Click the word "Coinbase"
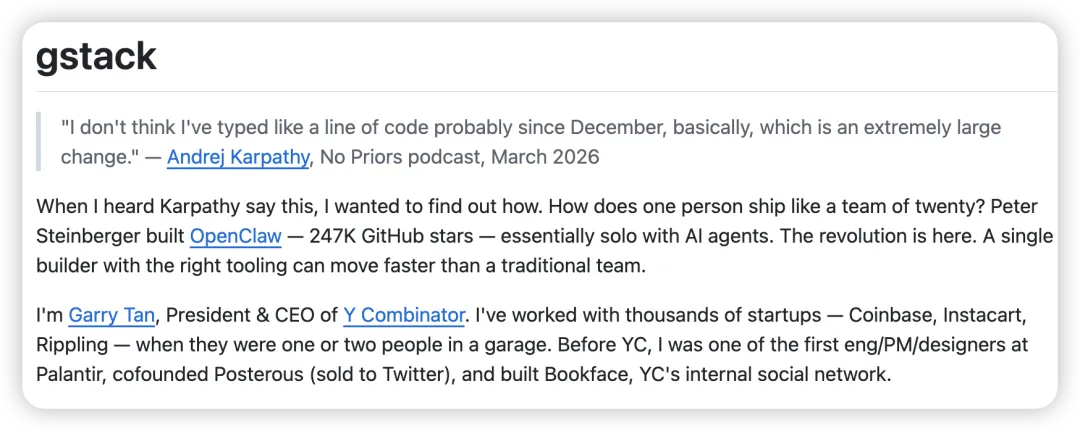 [x=892, y=315]
